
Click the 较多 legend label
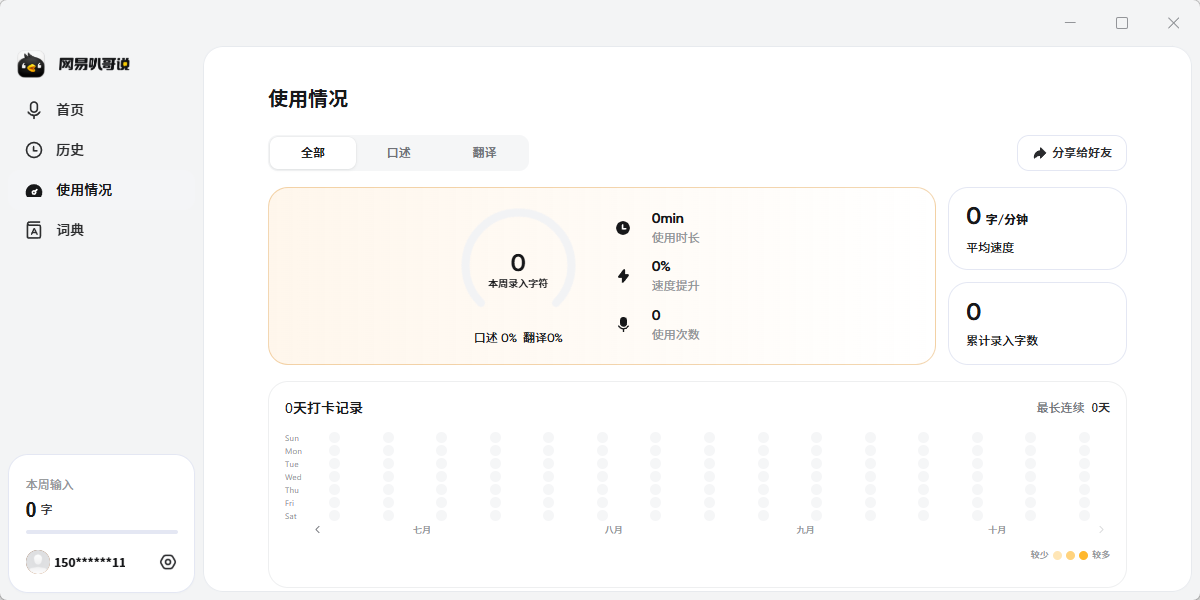1101,555
